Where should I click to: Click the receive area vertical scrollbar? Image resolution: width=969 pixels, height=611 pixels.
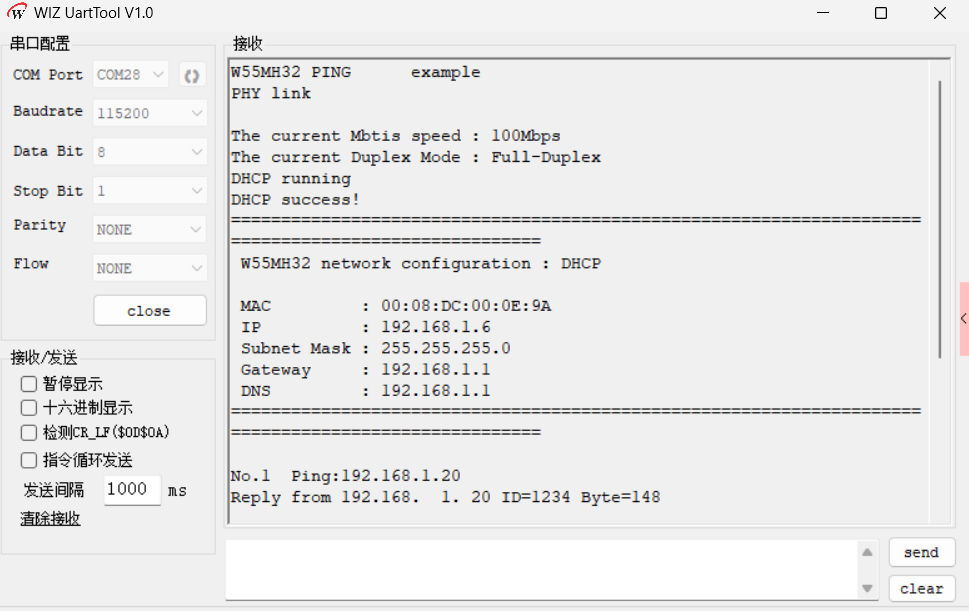(x=940, y=219)
